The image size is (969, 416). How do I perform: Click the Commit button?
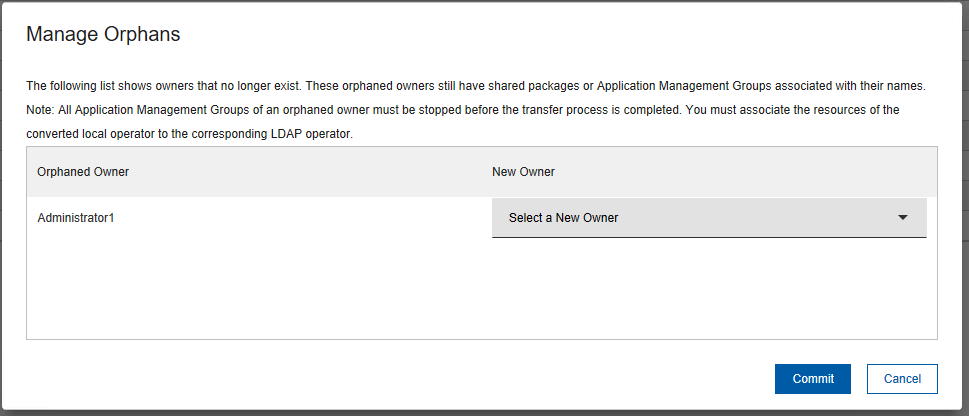coord(812,379)
